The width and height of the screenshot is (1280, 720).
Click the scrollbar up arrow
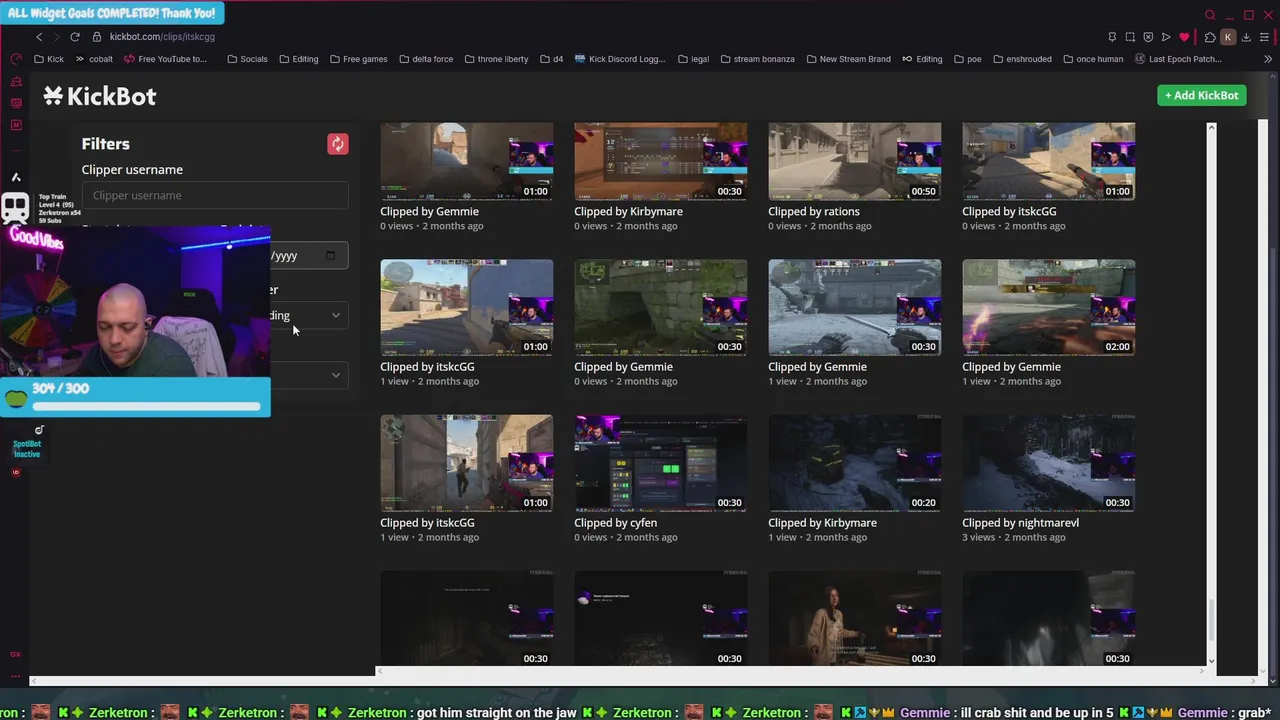pyautogui.click(x=1211, y=127)
